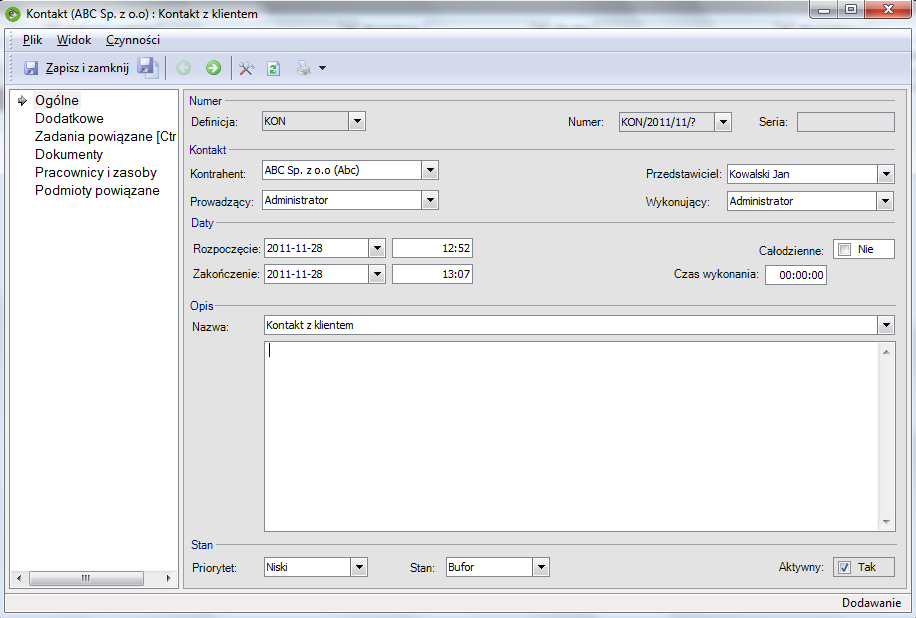Click the Przedstawiciel field Kowalski Jan

point(802,174)
